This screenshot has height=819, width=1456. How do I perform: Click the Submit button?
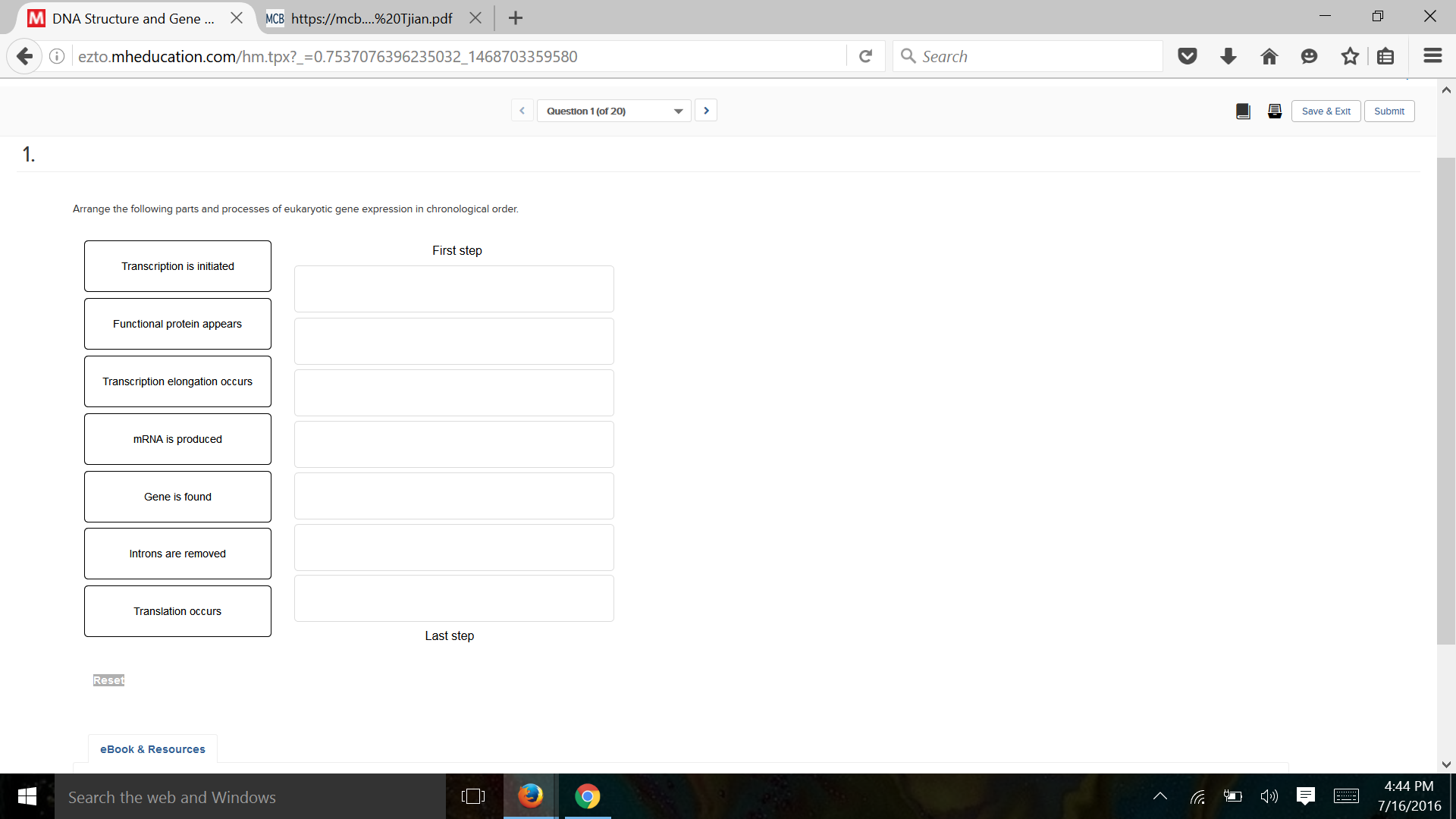click(x=1389, y=111)
